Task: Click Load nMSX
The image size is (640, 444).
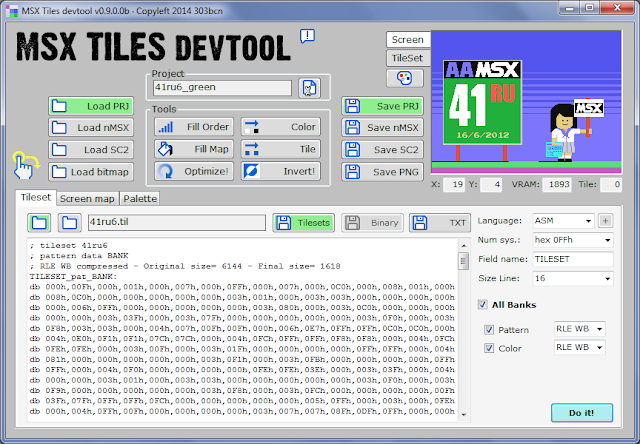Action: pyautogui.click(x=91, y=128)
